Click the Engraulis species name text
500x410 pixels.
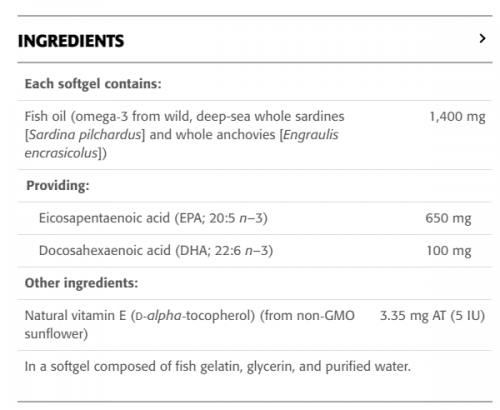click(x=310, y=135)
